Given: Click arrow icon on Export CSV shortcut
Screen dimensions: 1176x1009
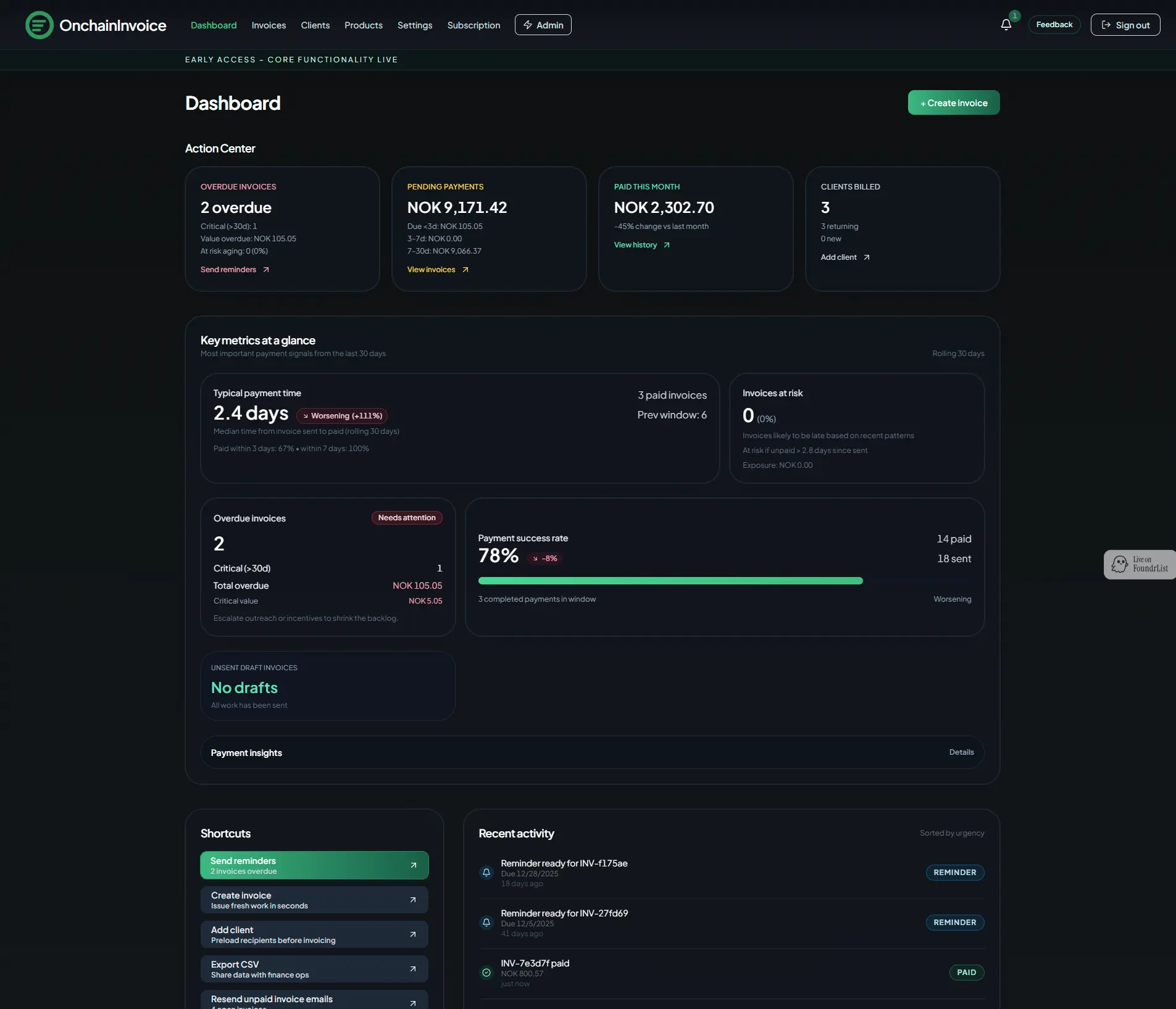Looking at the screenshot, I should 413,969.
